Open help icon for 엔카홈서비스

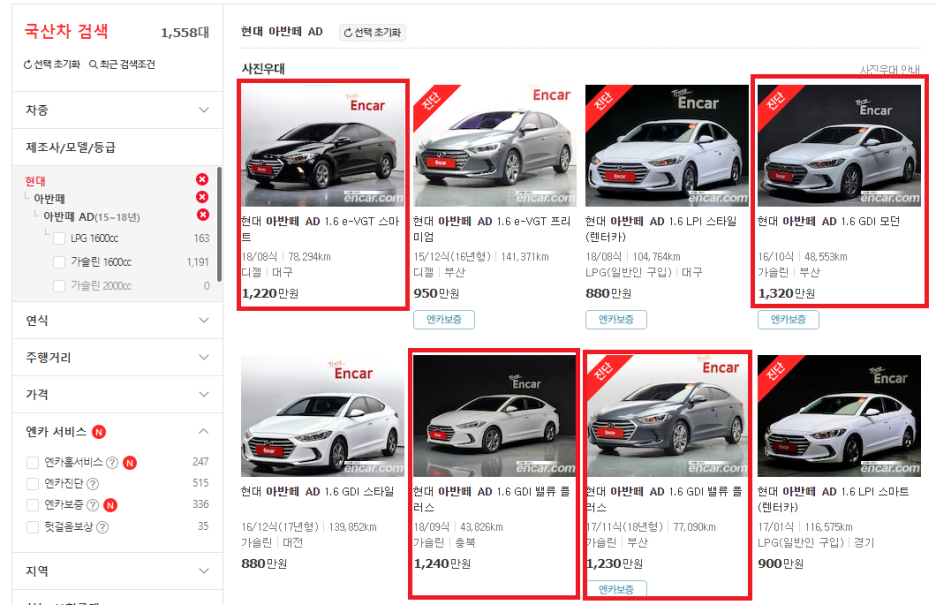[112, 462]
